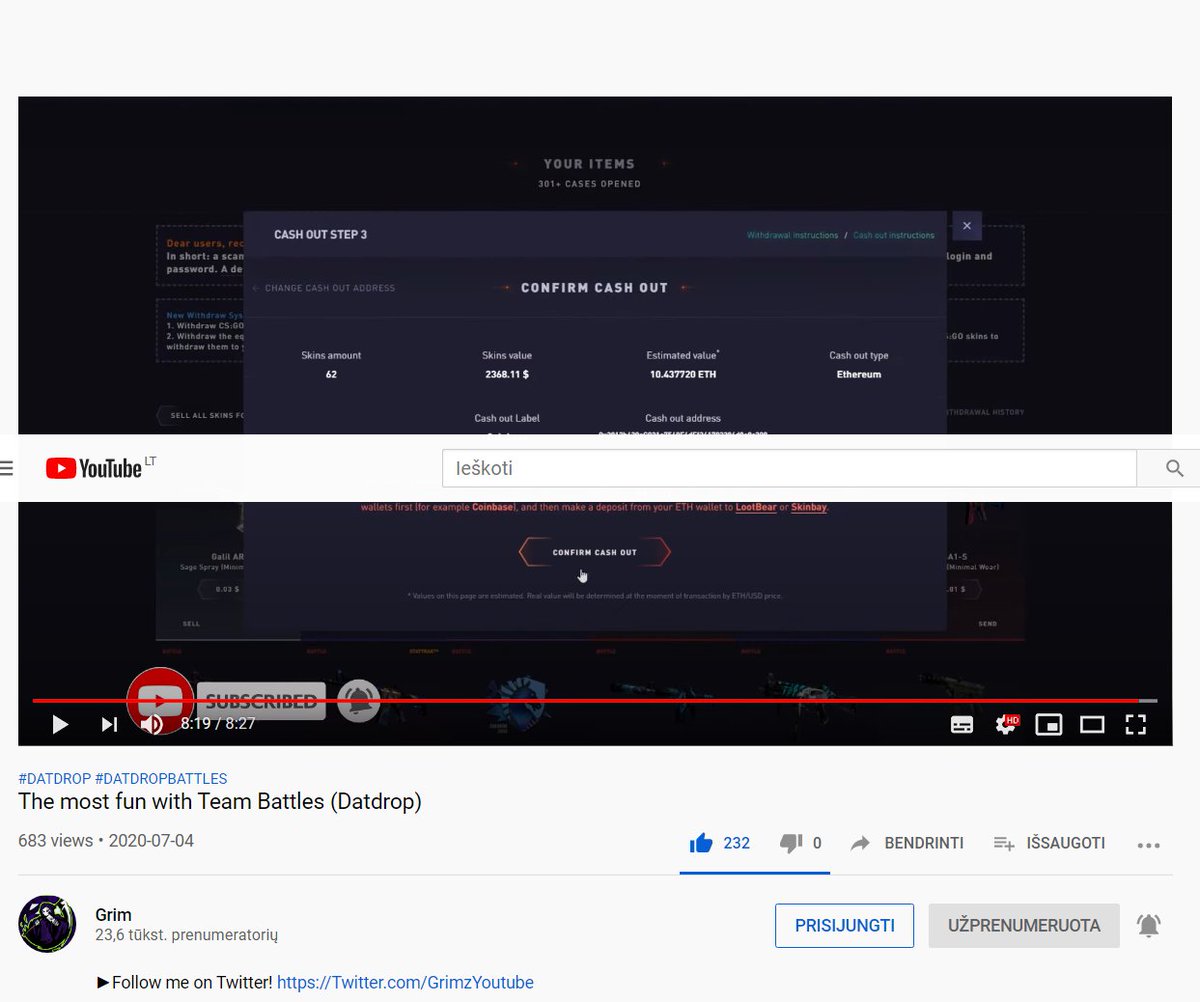The width and height of the screenshot is (1200, 1002).
Task: Open the Twitter.com/GrimzYoutube link
Action: pyautogui.click(x=405, y=982)
